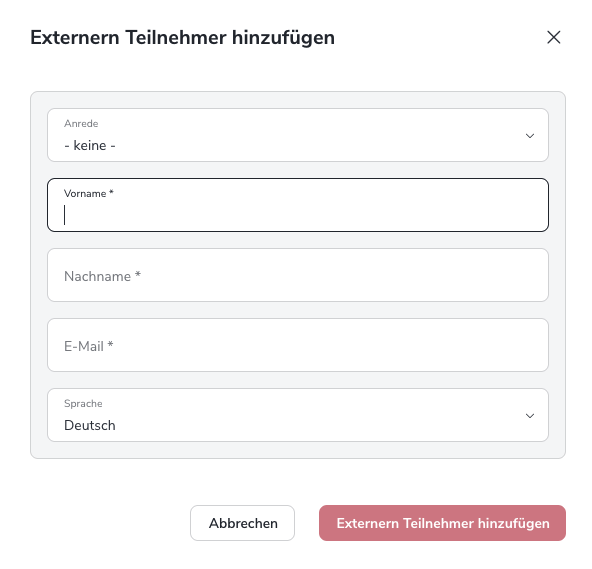The image size is (592, 569).
Task: Focus the Vorname input field
Action: tap(298, 205)
